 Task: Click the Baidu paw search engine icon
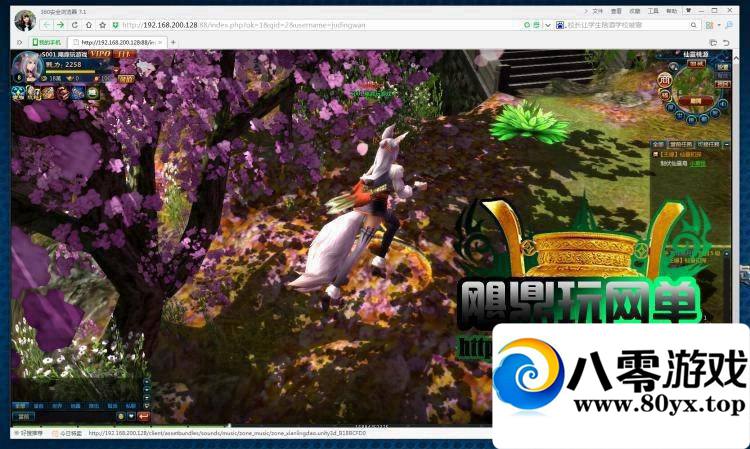coord(560,25)
